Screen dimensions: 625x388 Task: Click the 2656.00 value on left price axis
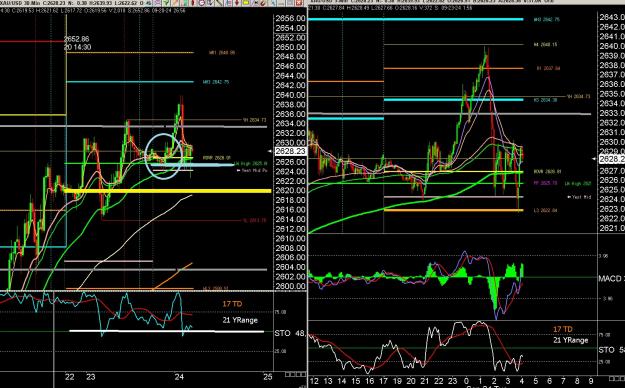[290, 18]
